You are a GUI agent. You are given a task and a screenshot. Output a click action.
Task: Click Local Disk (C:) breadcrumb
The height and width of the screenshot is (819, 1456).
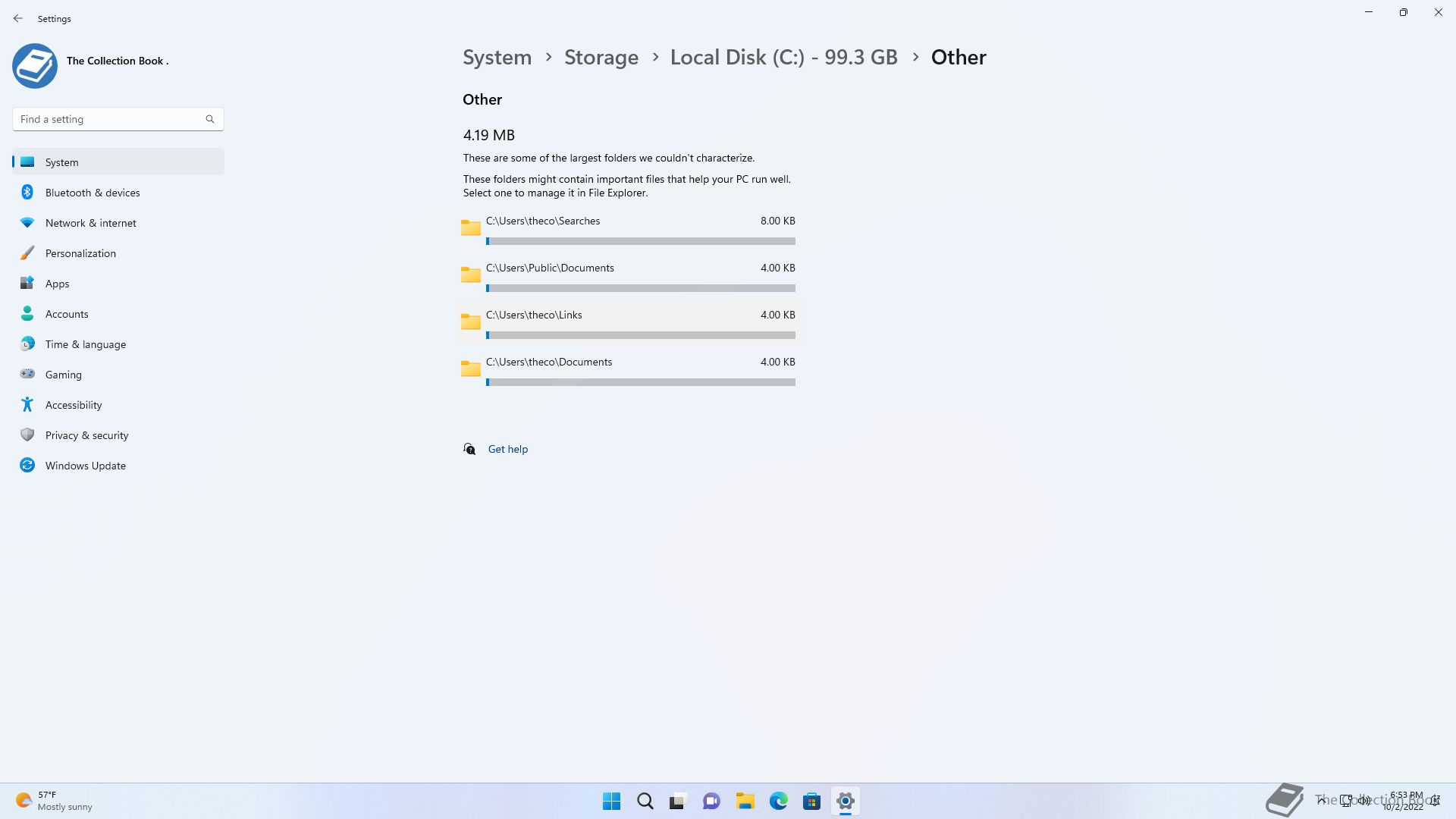tap(783, 58)
